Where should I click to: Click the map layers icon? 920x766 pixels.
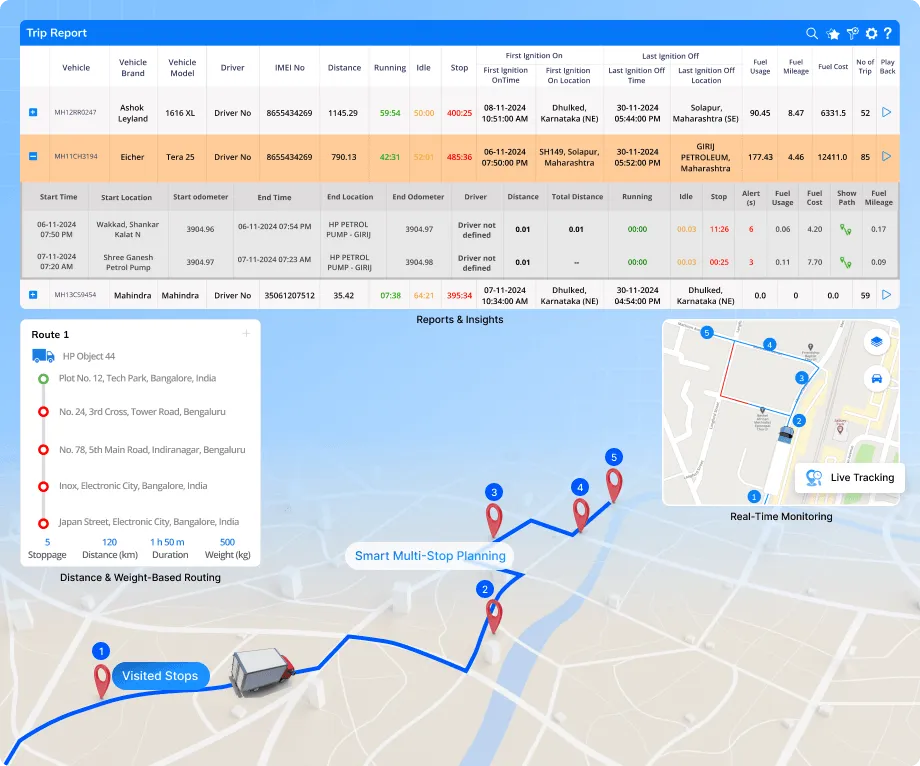click(876, 342)
